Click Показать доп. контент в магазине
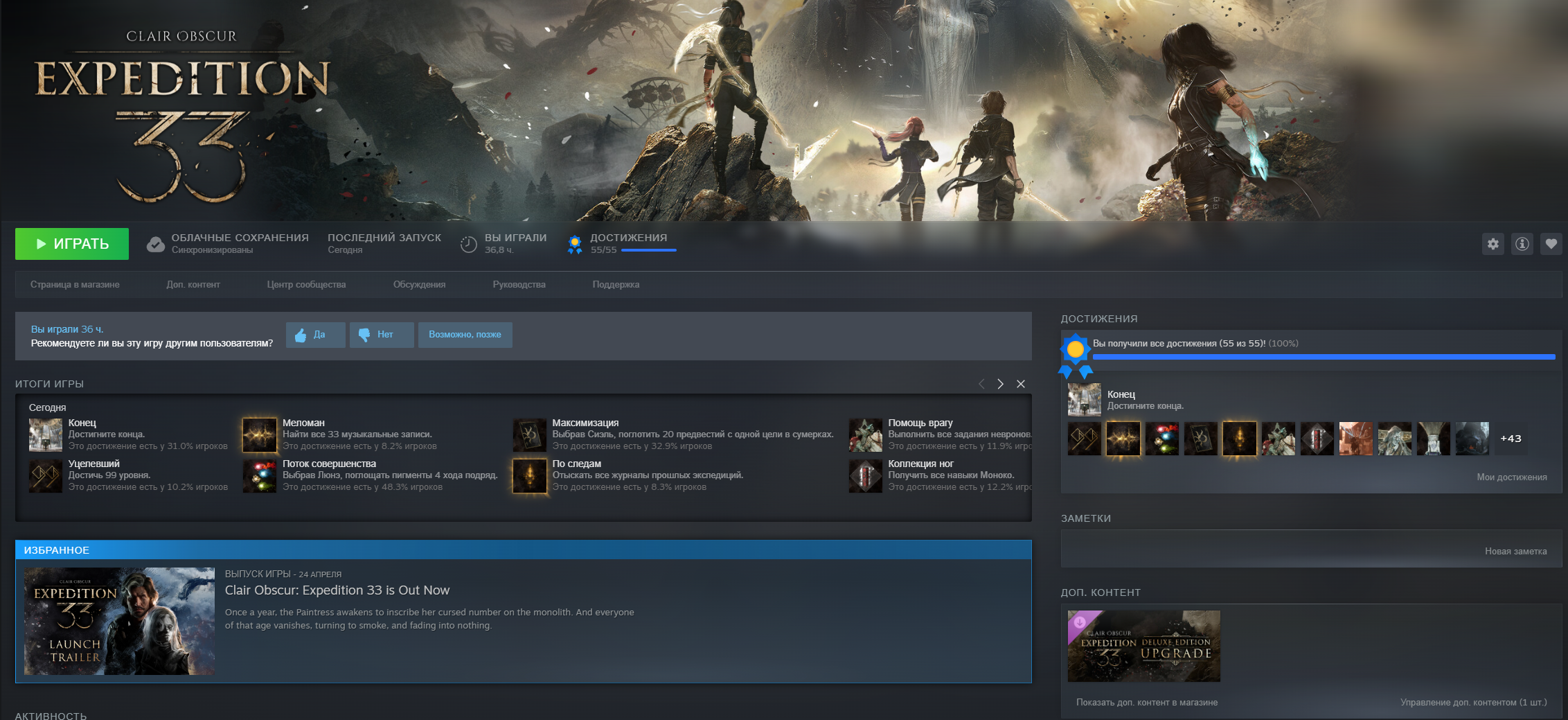The width and height of the screenshot is (1568, 720). [1147, 703]
